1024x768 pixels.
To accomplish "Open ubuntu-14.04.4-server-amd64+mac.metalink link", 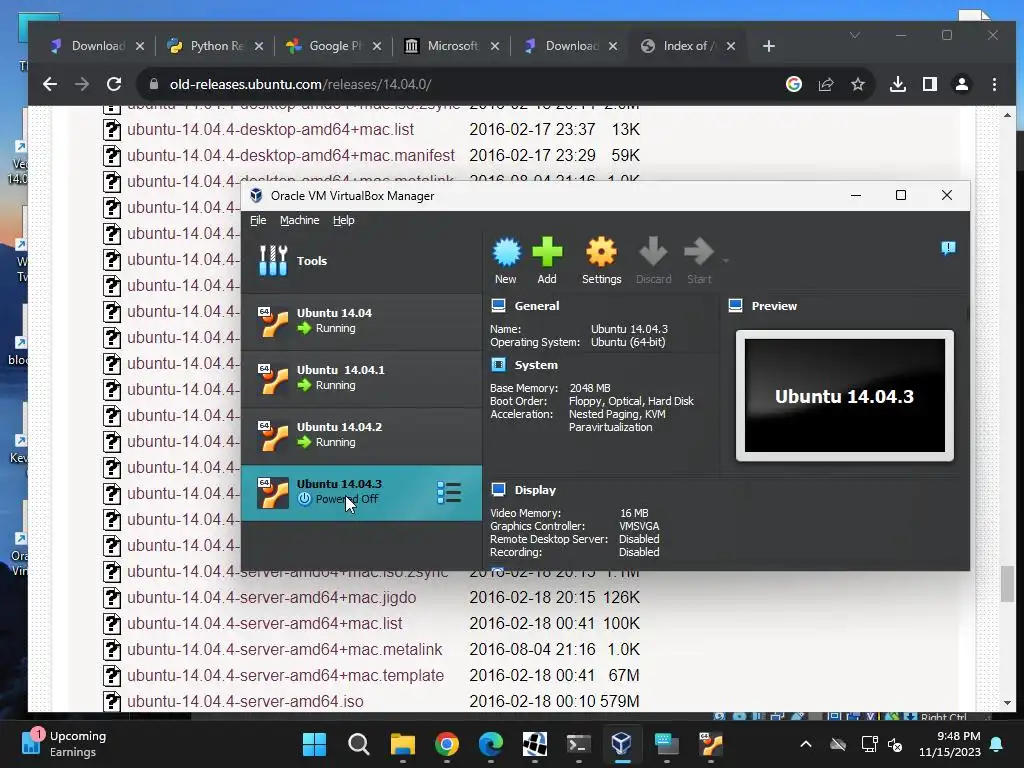I will pos(285,649).
